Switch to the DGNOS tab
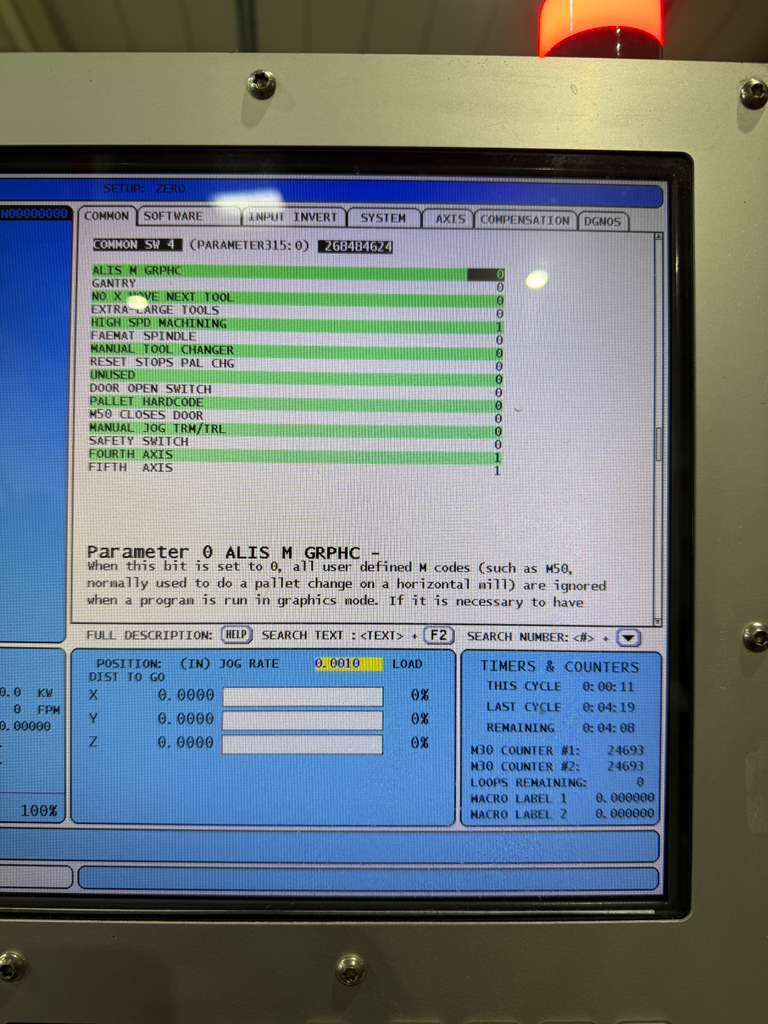This screenshot has width=768, height=1024. [602, 221]
